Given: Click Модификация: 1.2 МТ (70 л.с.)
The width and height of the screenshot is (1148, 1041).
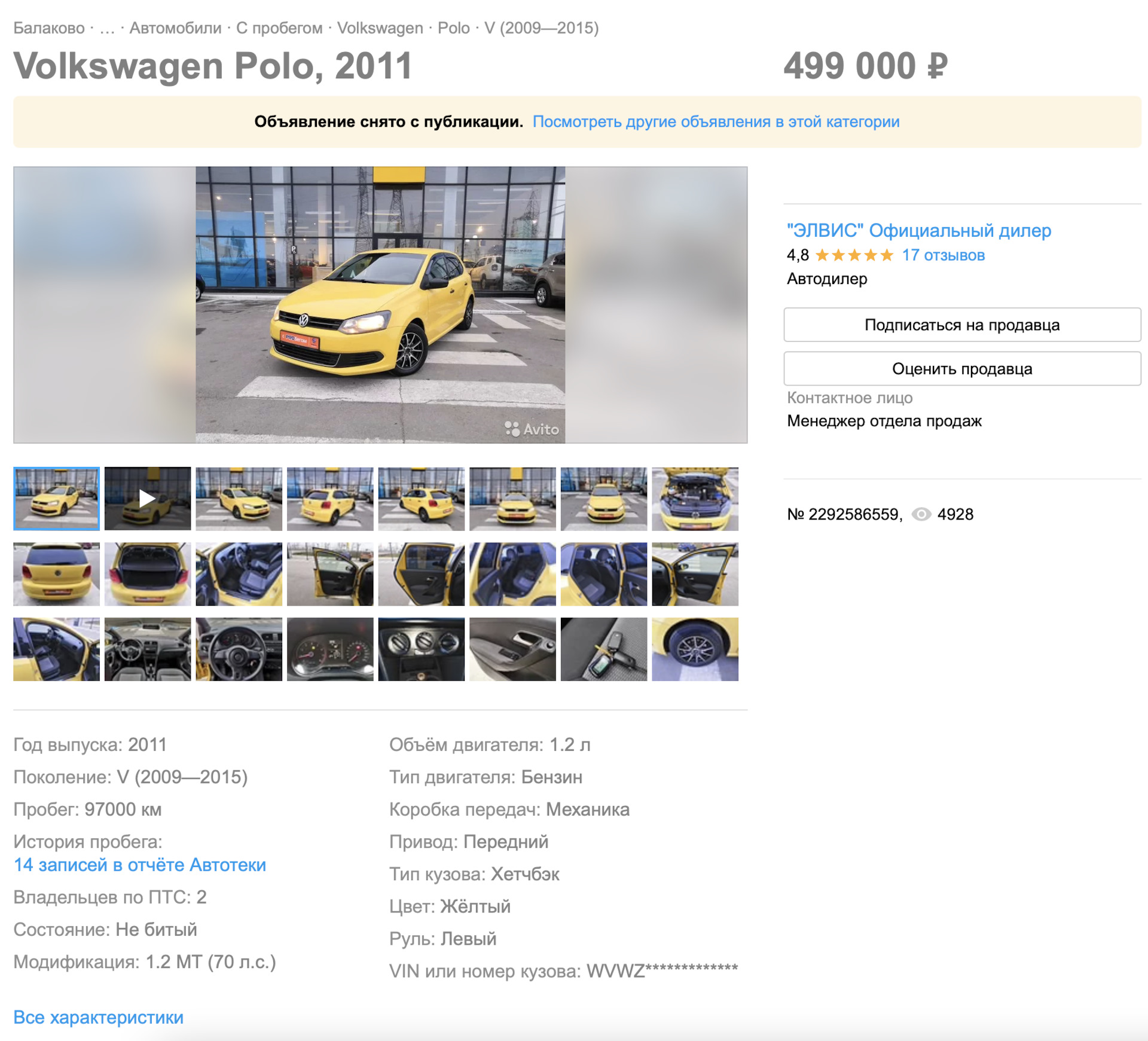Looking at the screenshot, I should coord(145,962).
